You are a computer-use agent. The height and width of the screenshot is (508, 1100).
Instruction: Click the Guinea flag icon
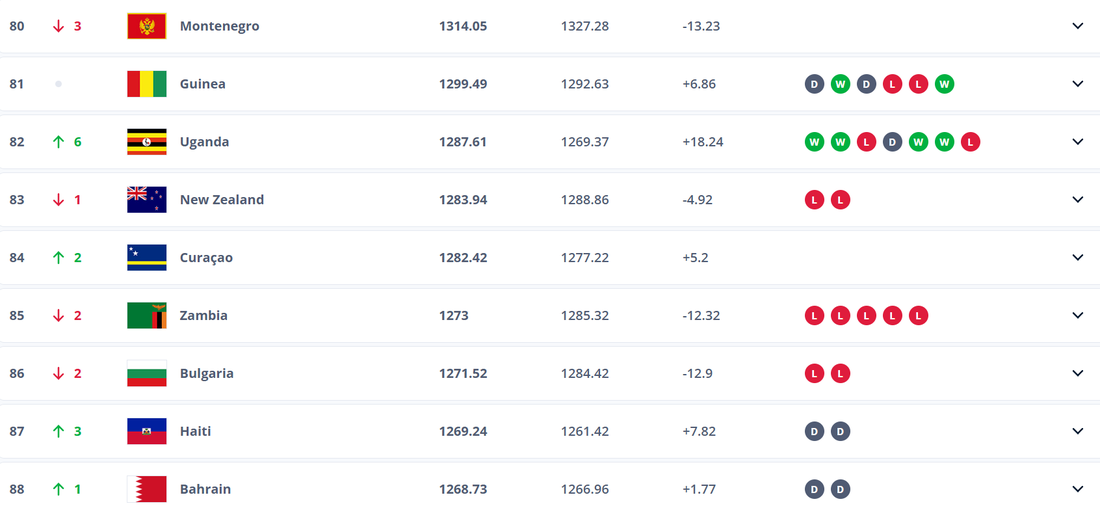(x=147, y=84)
